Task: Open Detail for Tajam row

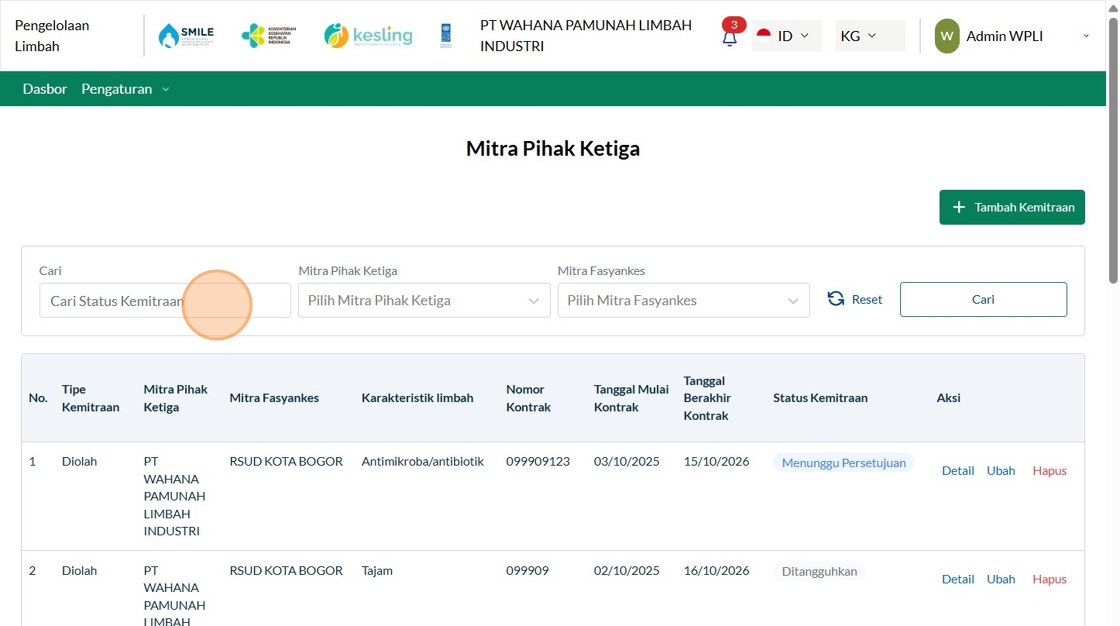Action: 958,579
